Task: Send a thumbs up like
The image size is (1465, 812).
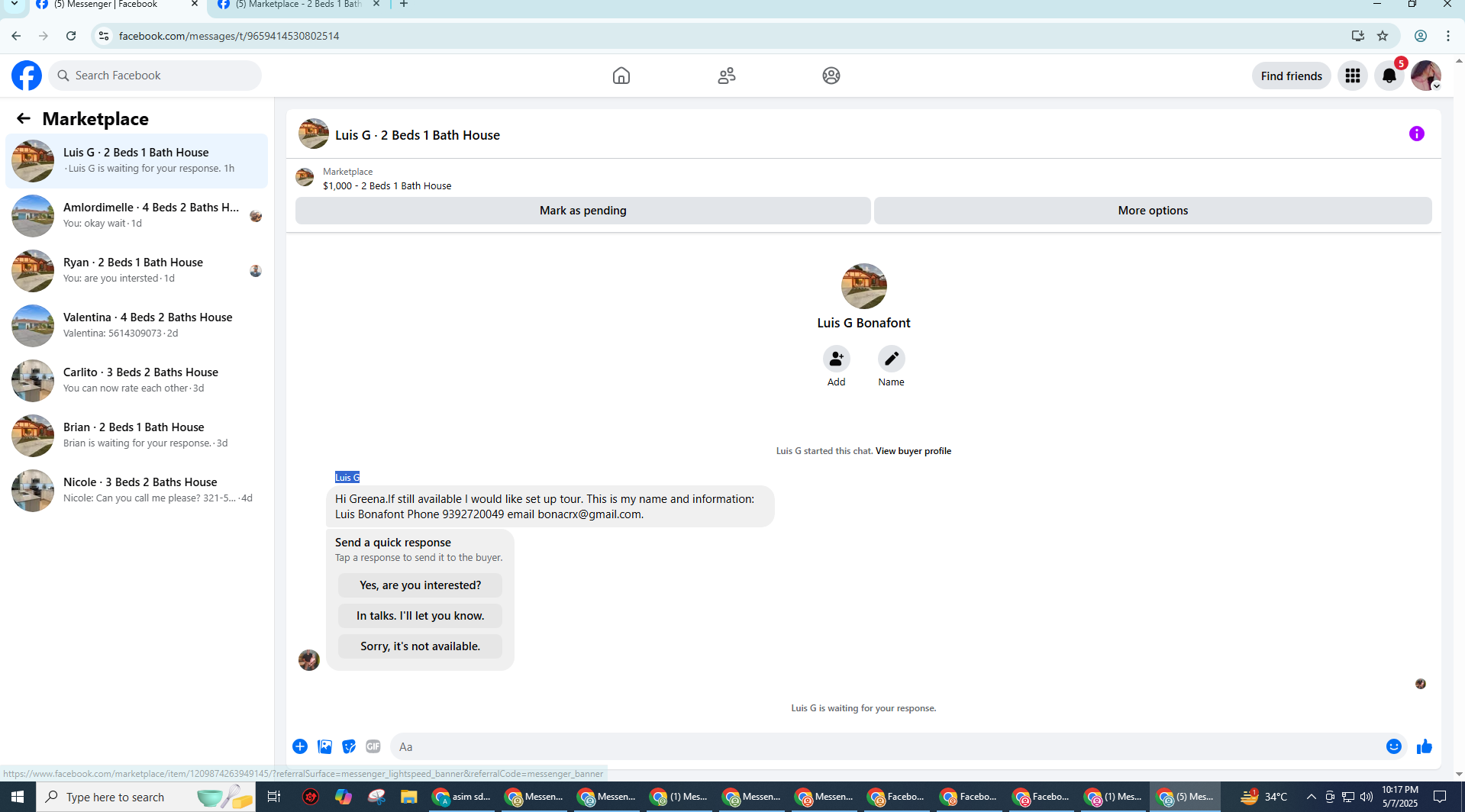Action: point(1425,746)
